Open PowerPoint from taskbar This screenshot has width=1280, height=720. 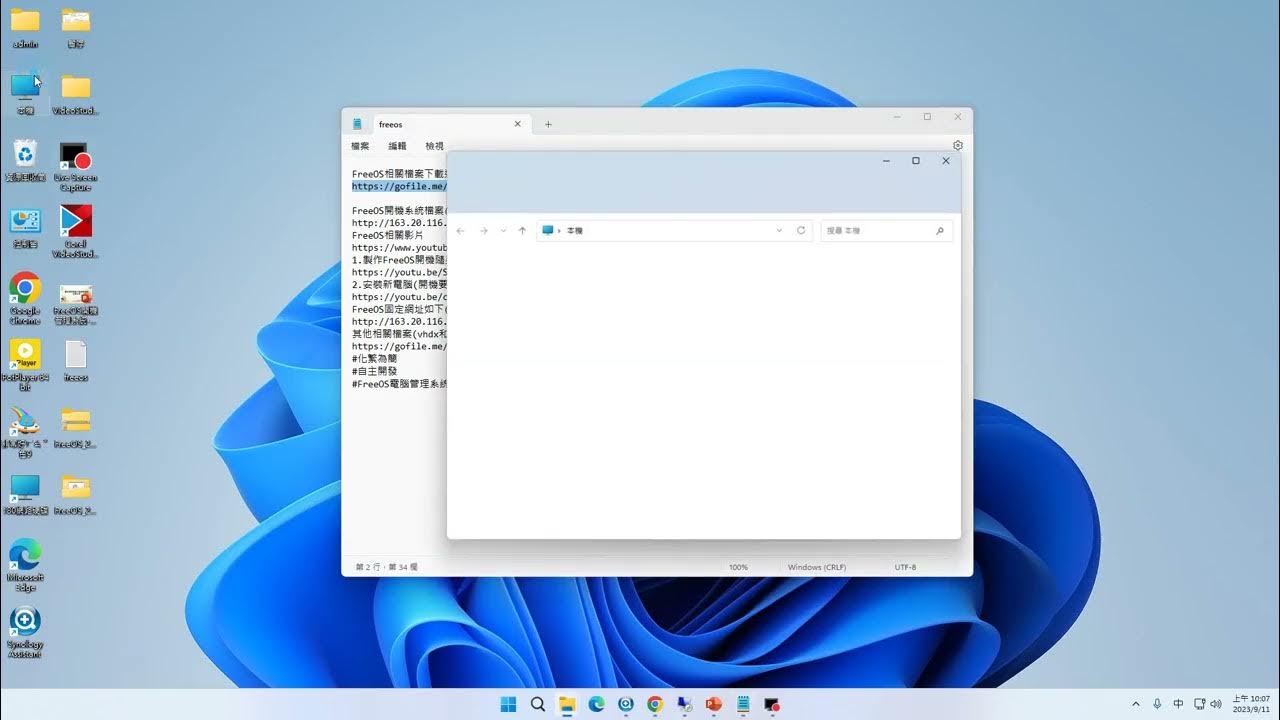(x=713, y=704)
